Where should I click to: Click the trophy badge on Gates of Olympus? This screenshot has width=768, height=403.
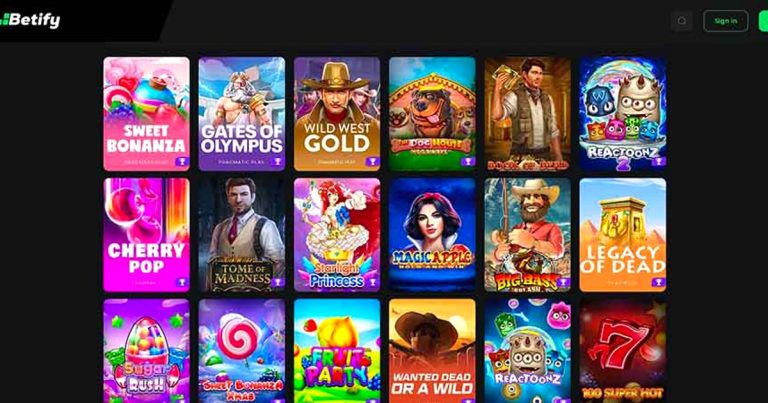point(277,161)
